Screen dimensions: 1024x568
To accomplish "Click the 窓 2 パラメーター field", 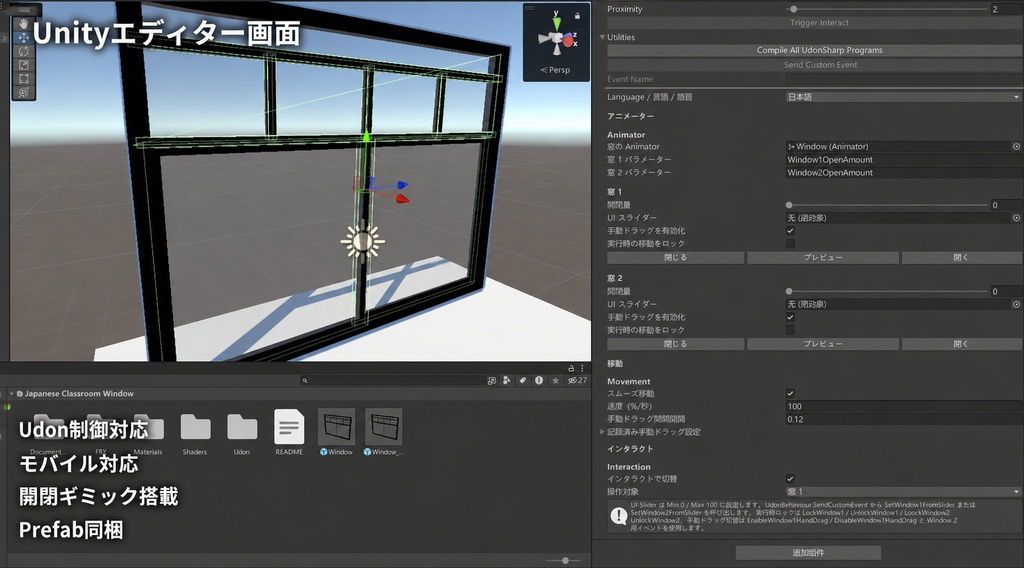I will click(x=903, y=173).
